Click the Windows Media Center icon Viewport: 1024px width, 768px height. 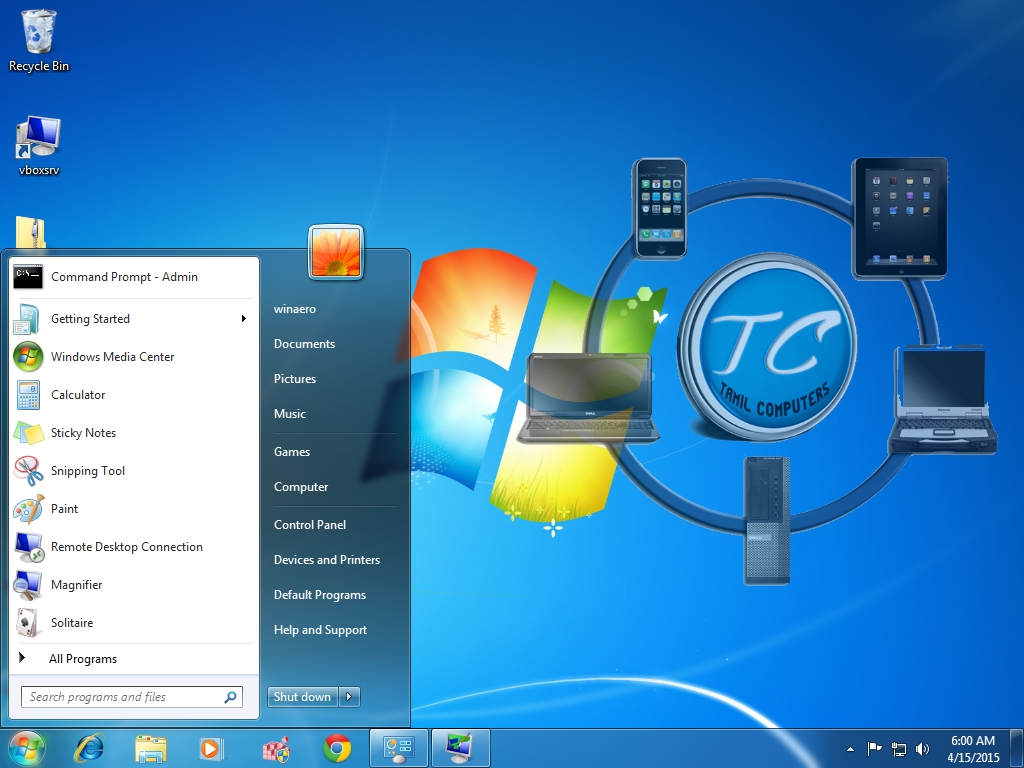coord(28,357)
